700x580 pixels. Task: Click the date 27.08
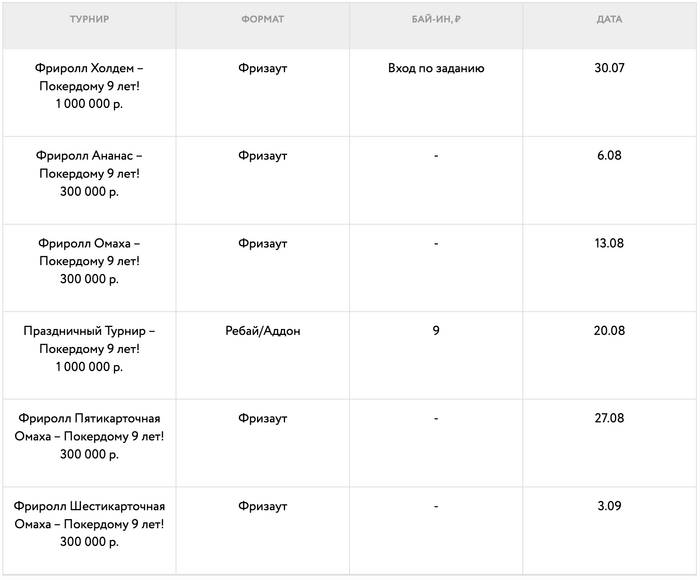click(609, 418)
